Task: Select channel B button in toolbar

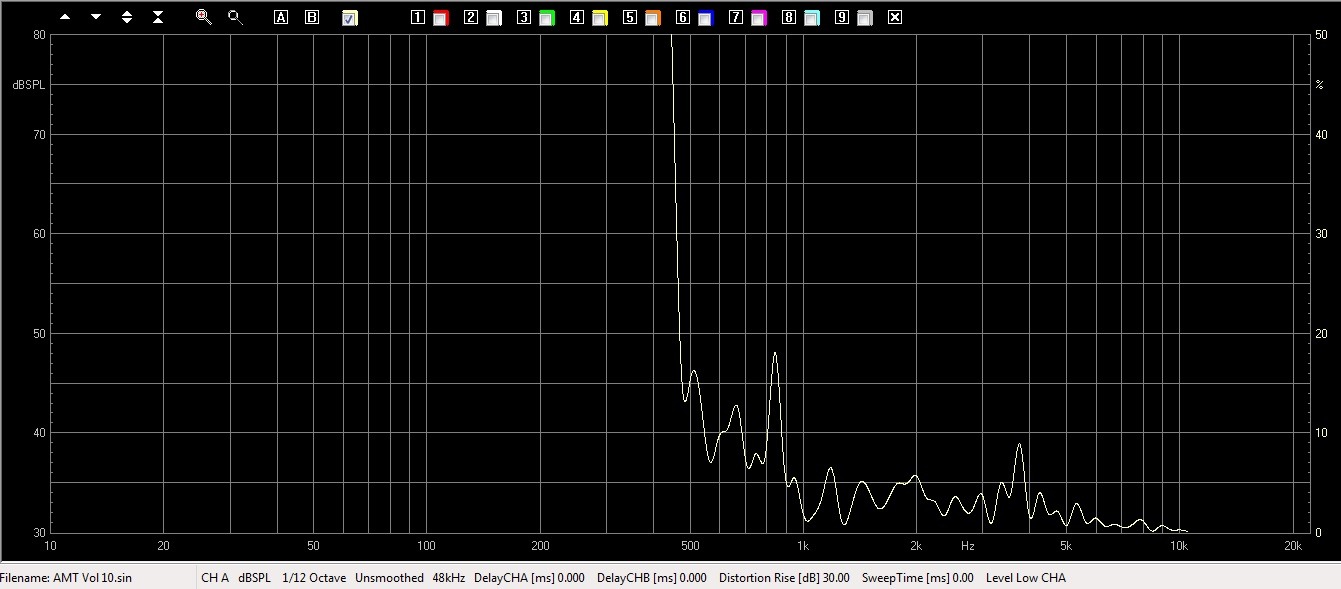Action: point(312,17)
